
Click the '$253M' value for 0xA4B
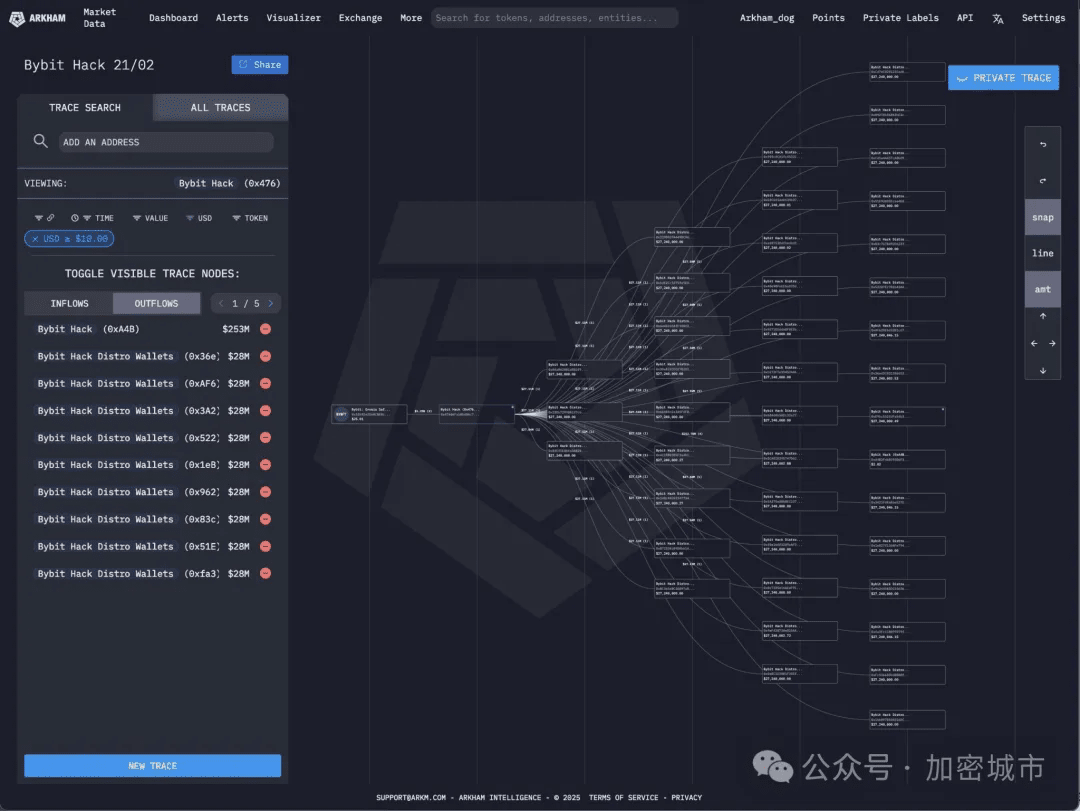236,329
